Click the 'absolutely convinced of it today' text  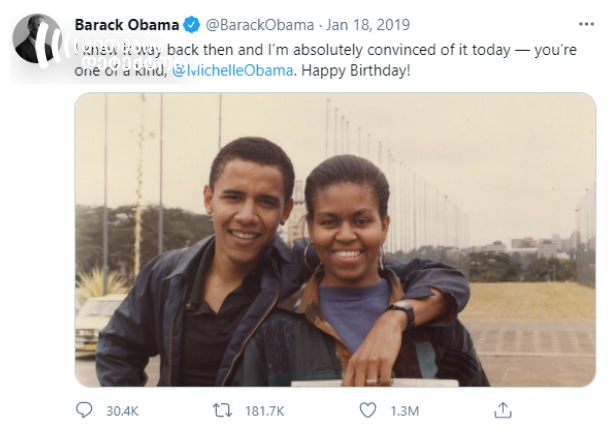(x=401, y=50)
